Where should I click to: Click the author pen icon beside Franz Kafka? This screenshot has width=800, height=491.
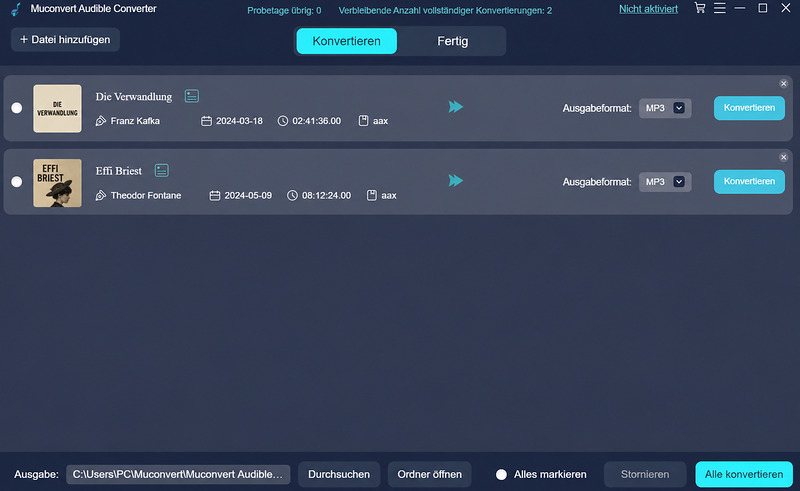(x=101, y=121)
